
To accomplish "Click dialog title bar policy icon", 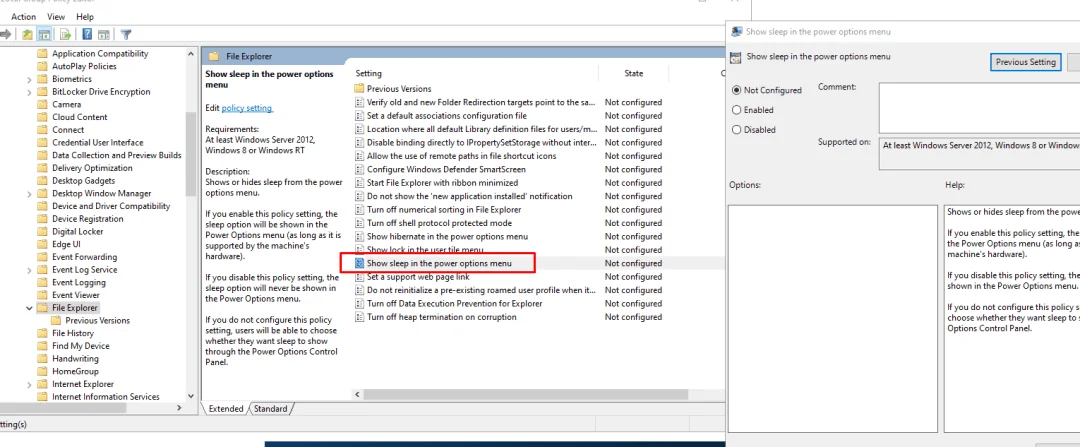I will point(736,32).
